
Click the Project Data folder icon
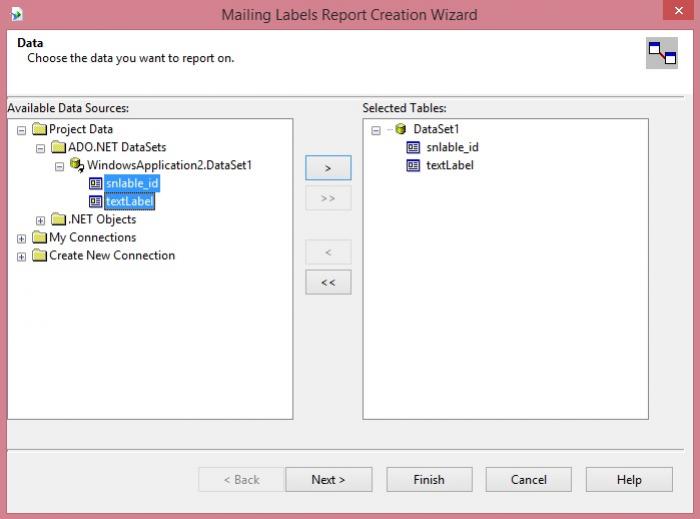39,129
